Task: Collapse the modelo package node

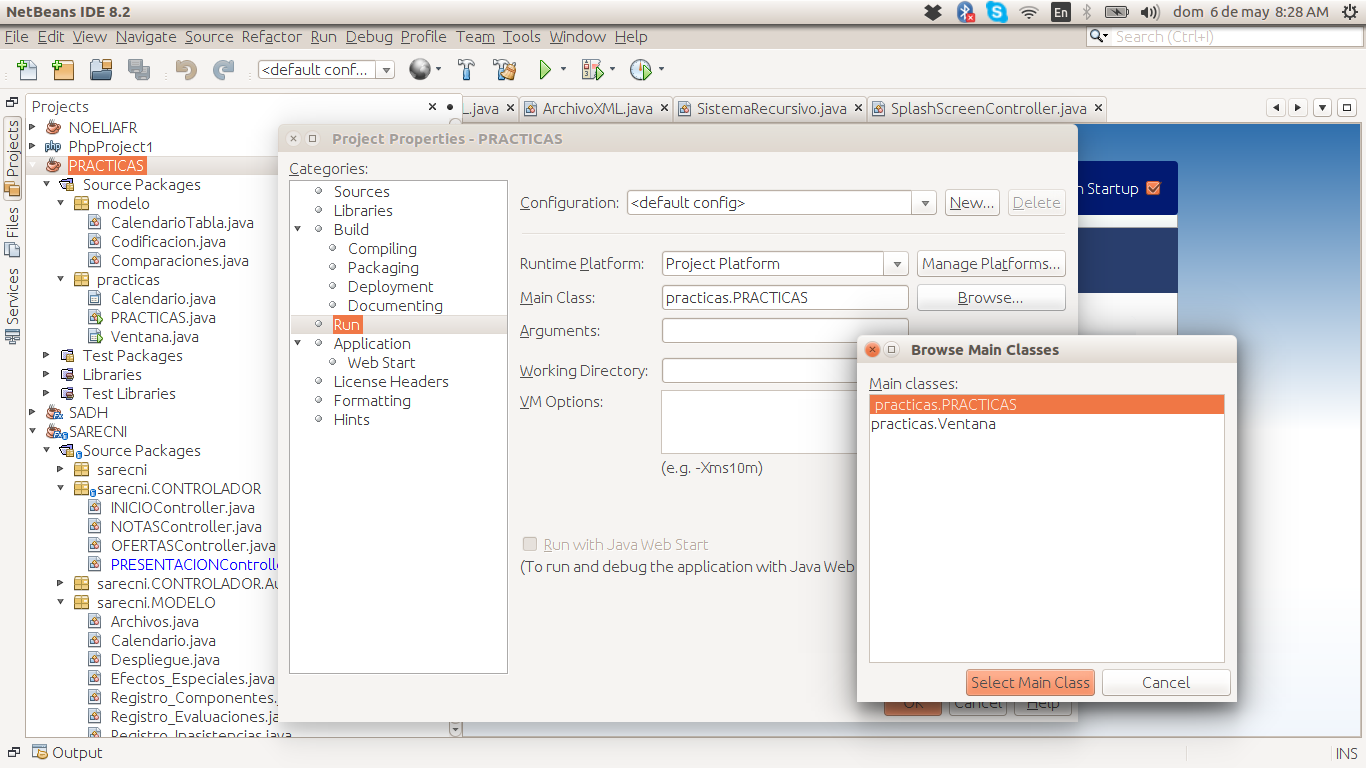Action: (61, 203)
